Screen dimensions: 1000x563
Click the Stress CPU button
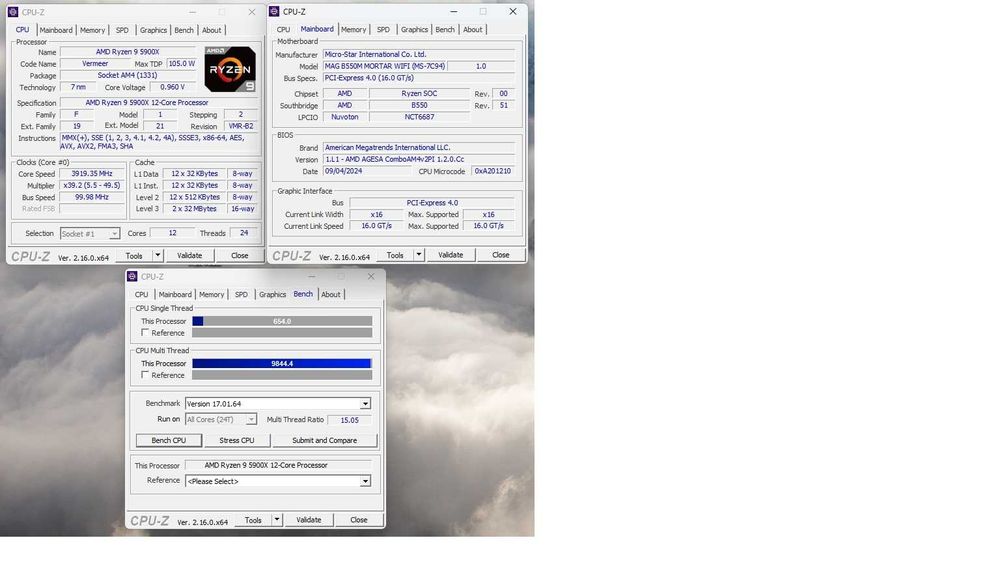pos(237,441)
